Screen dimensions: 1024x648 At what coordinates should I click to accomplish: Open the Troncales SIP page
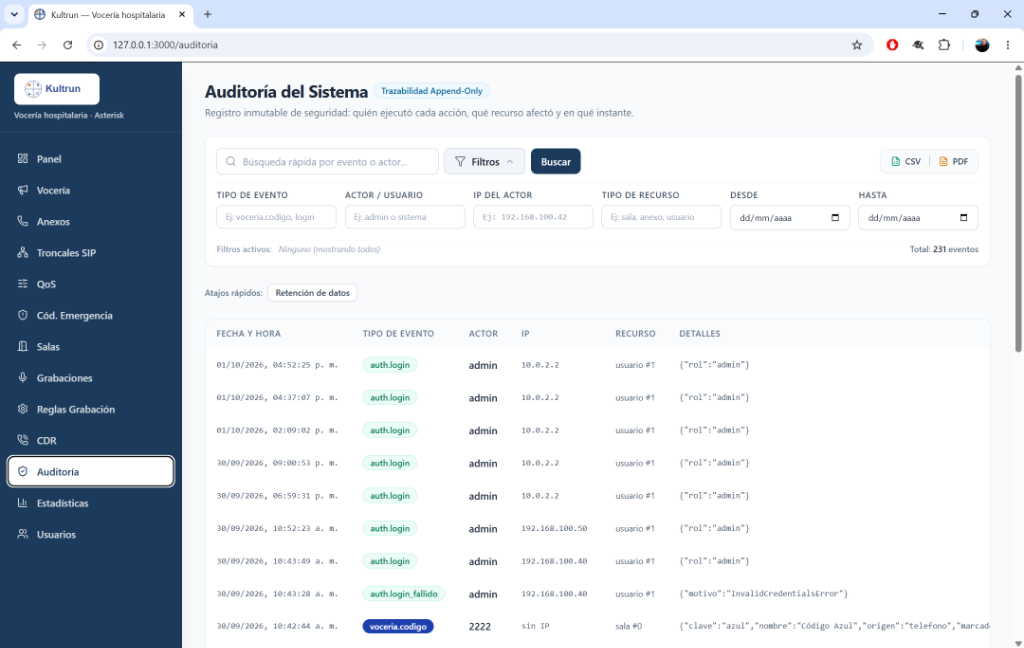[x=91, y=253]
